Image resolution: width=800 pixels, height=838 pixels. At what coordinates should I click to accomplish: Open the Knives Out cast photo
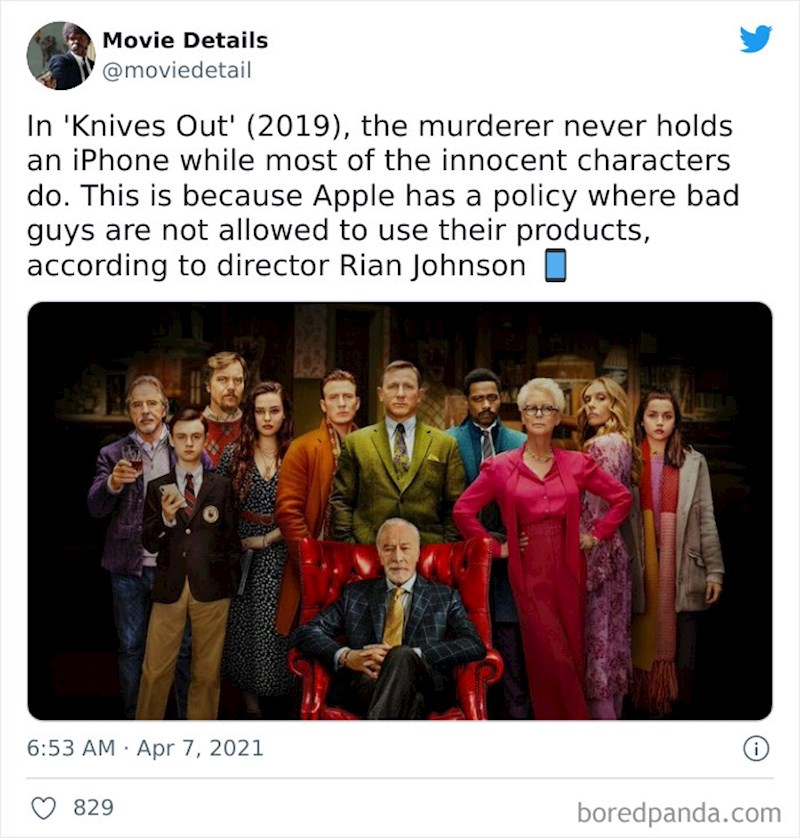[400, 511]
